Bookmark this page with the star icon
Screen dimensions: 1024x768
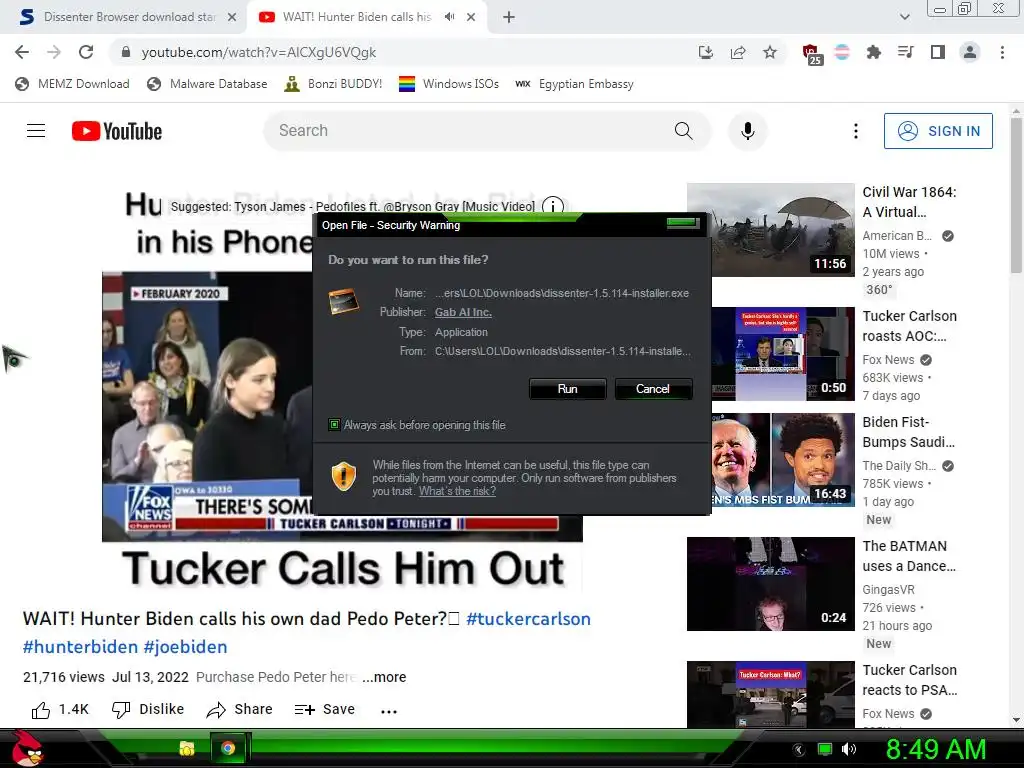770,52
